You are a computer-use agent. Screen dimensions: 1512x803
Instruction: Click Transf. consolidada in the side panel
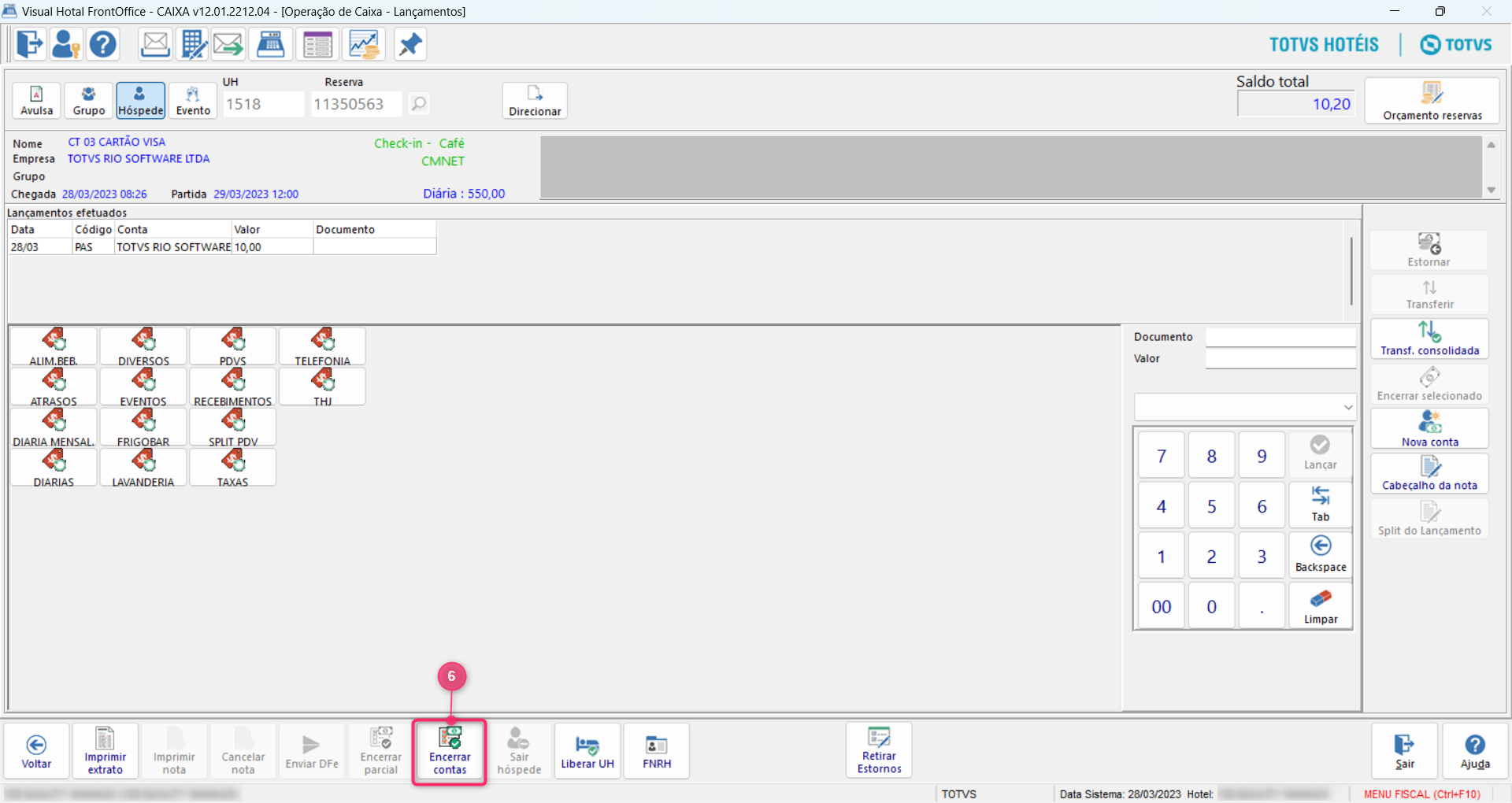pos(1429,339)
